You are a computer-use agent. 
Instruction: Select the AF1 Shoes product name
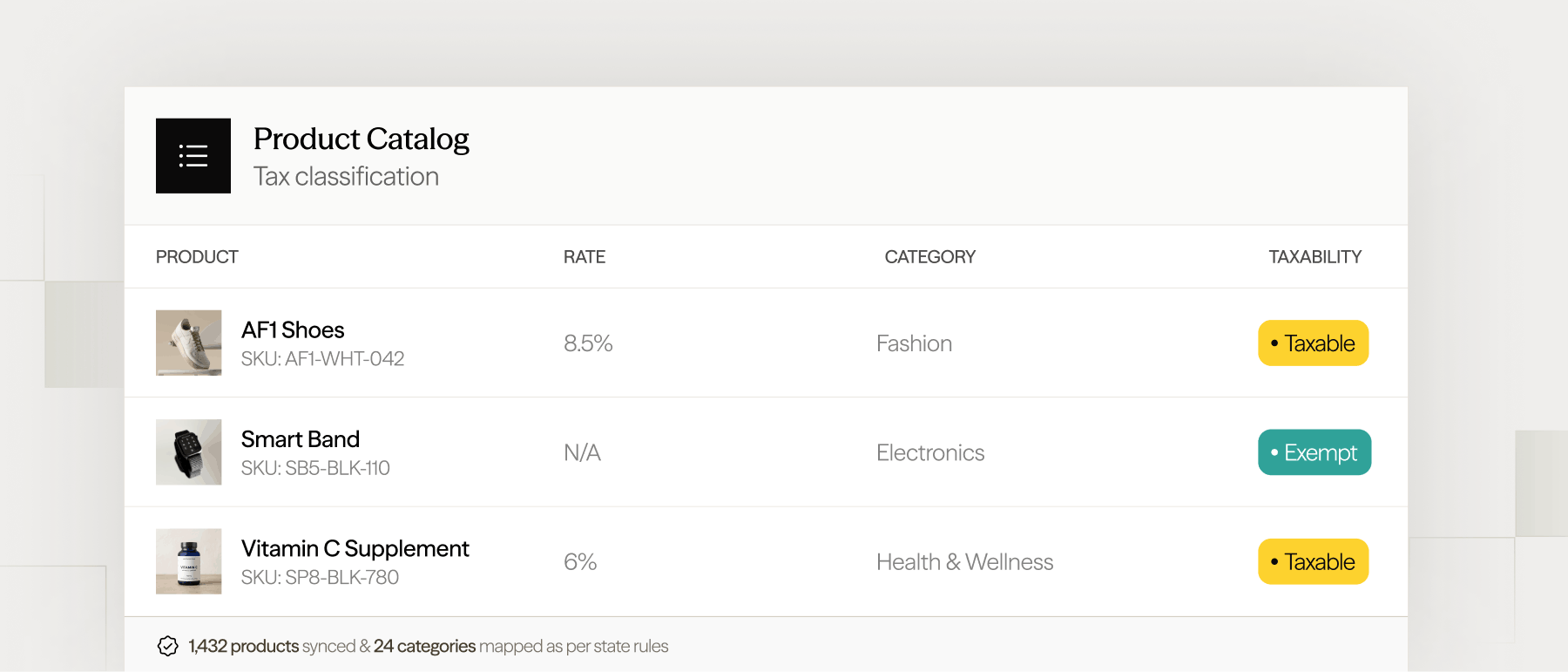(x=293, y=330)
